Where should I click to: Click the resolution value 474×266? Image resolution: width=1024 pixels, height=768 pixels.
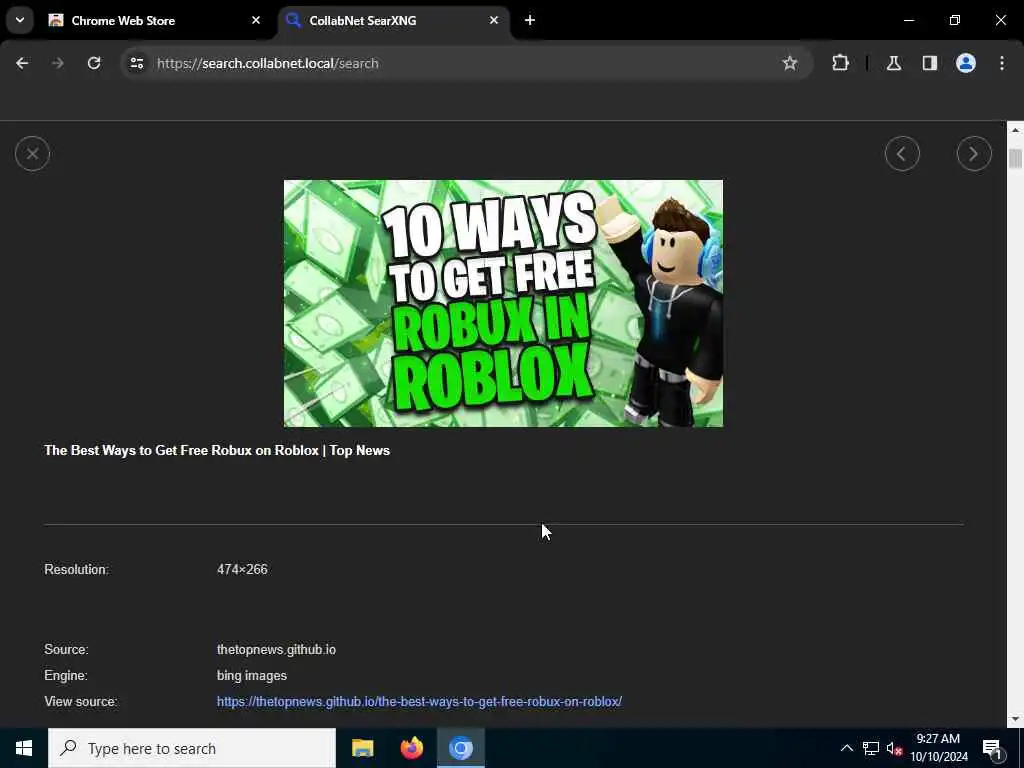point(242,569)
